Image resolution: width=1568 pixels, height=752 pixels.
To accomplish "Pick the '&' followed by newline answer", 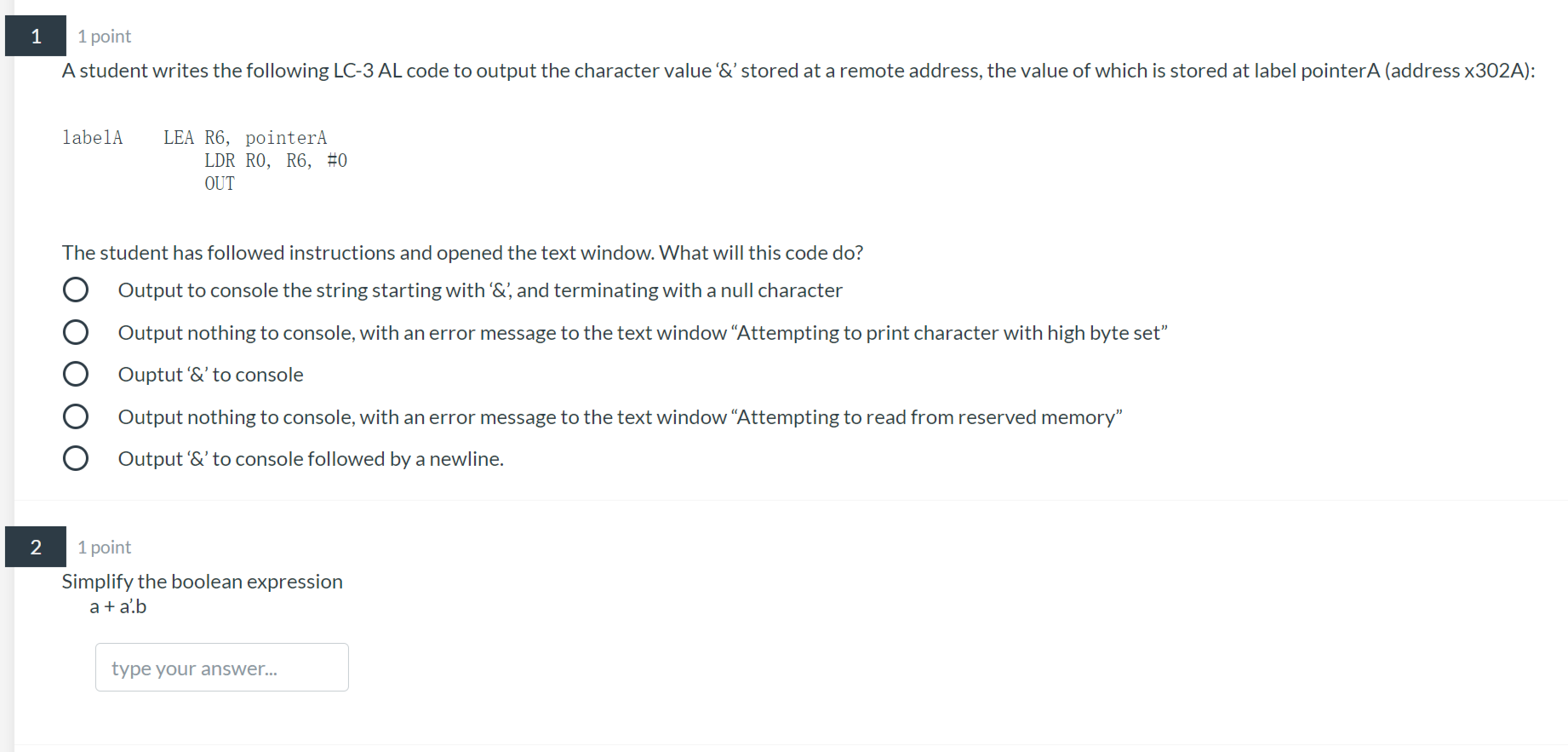I will (76, 458).
